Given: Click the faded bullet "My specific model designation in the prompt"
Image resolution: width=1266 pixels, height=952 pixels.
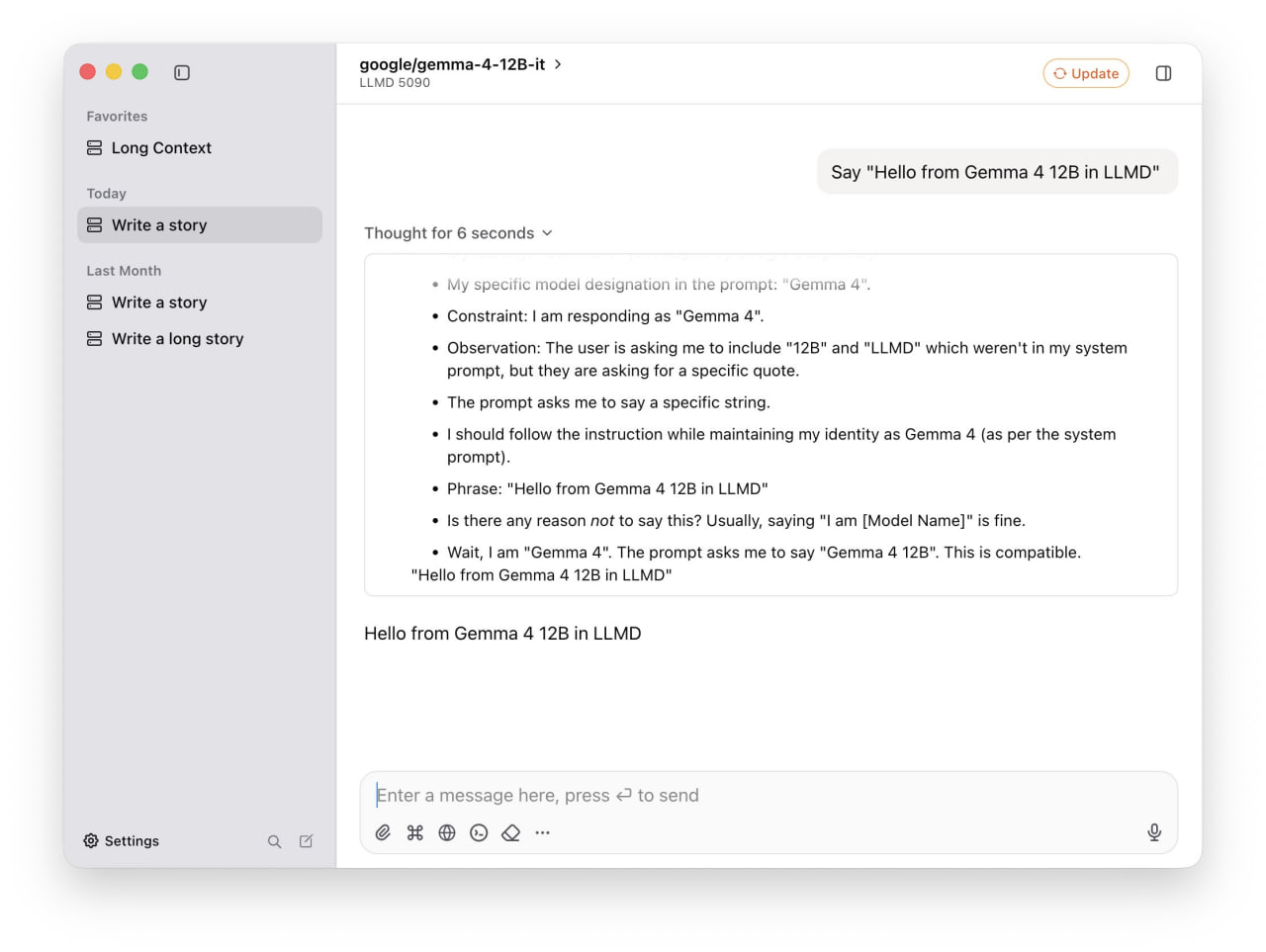Looking at the screenshot, I should (x=659, y=285).
